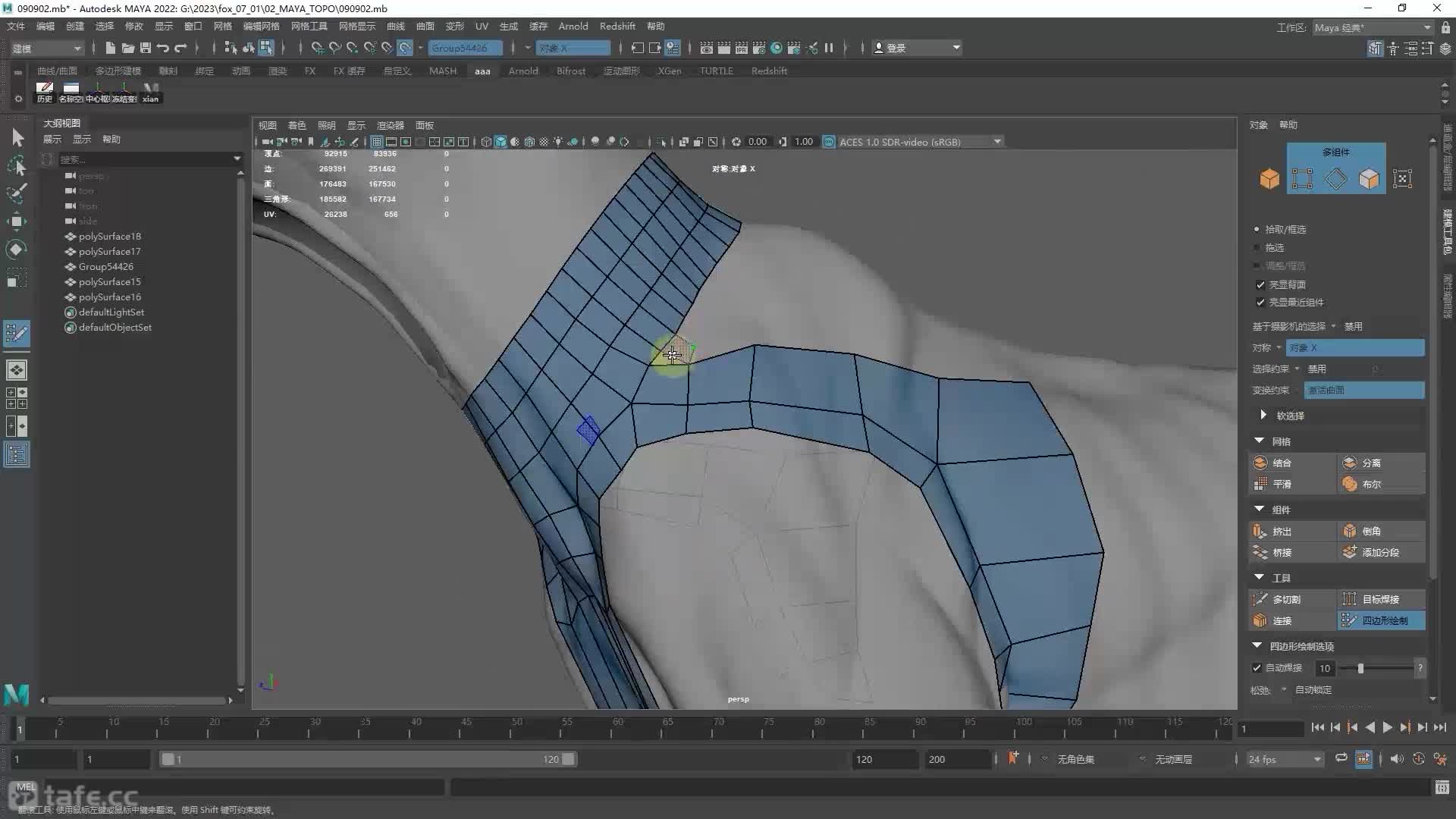Click the playback range slider bar

click(x=368, y=759)
